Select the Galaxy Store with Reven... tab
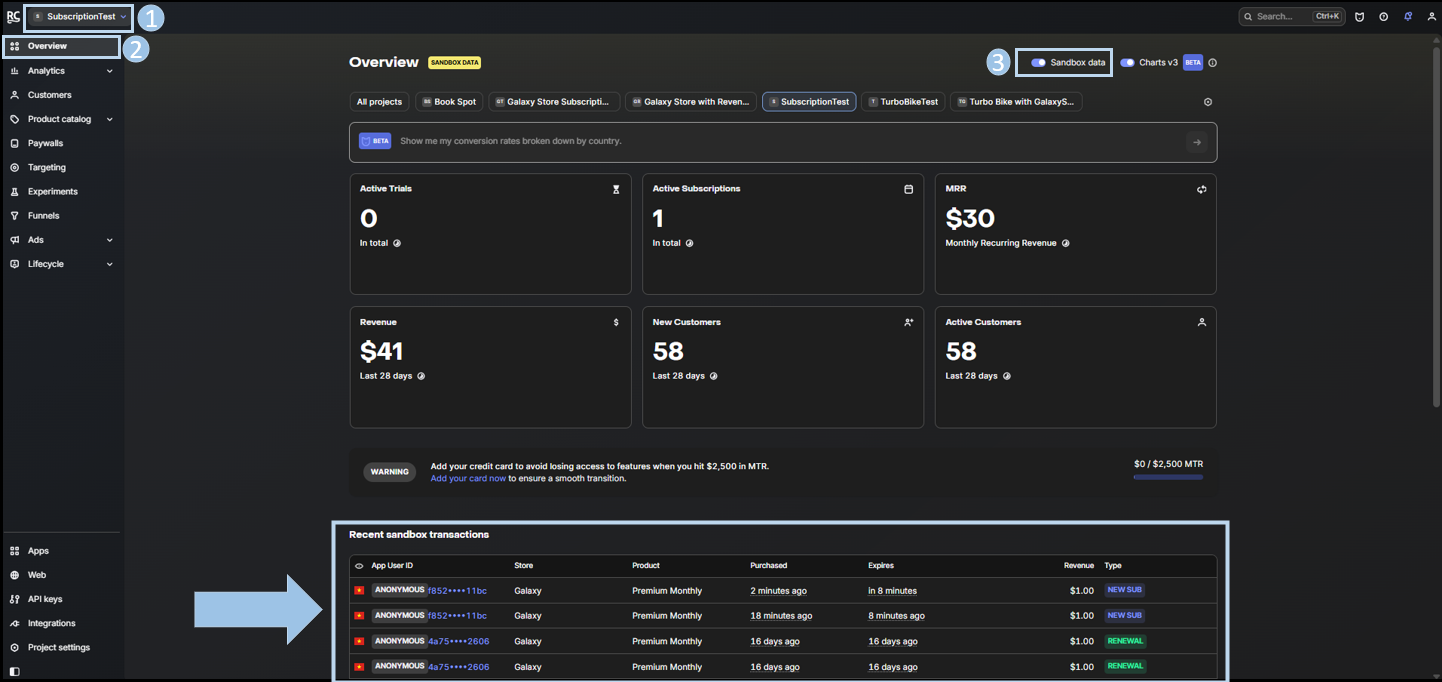1442x682 pixels. point(691,102)
